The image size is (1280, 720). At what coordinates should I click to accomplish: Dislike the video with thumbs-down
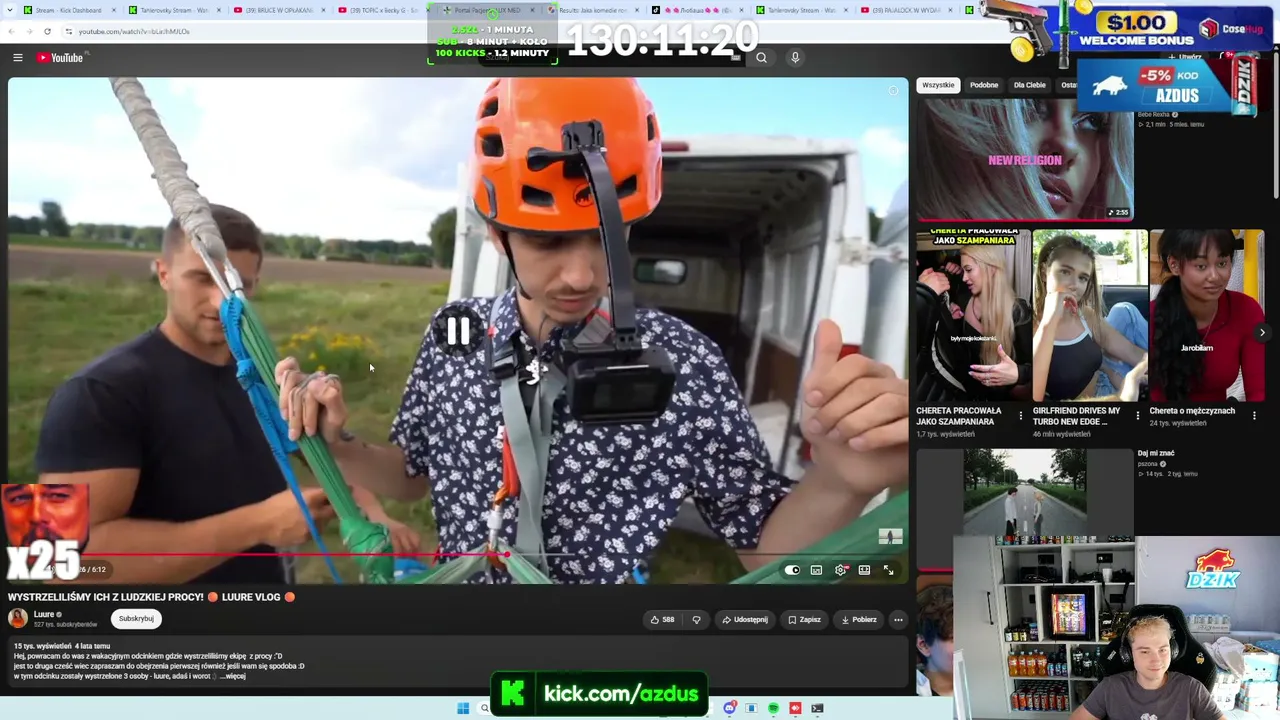(696, 620)
